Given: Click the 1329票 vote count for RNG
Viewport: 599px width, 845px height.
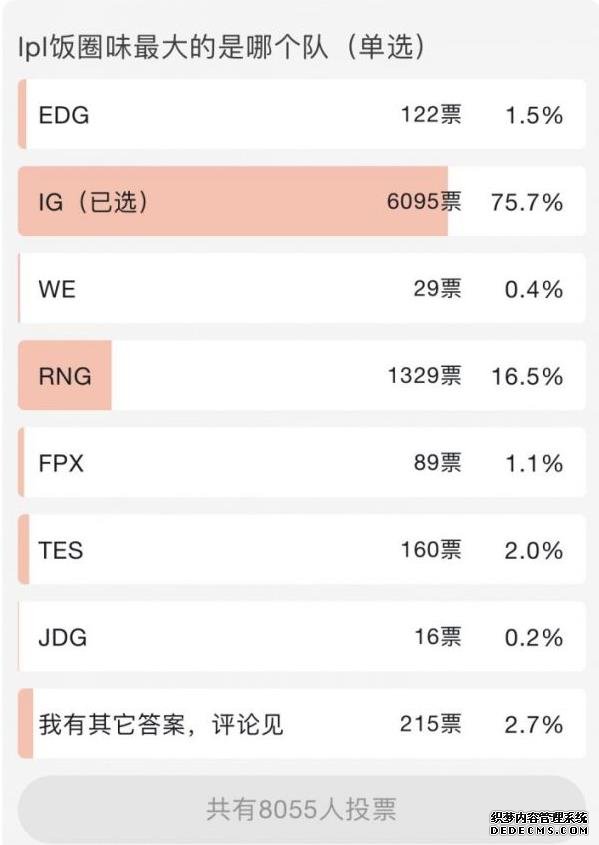Looking at the screenshot, I should coord(424,376).
